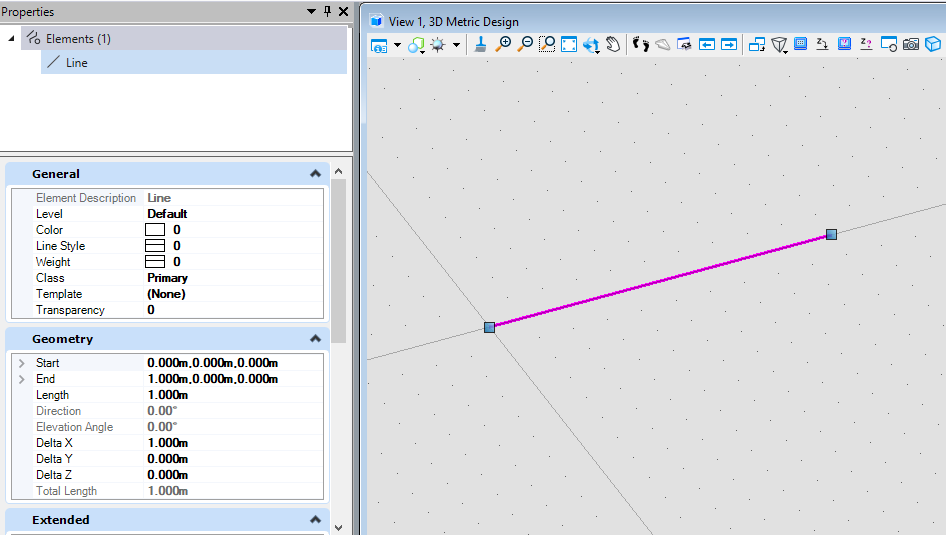Click the line's end handle in view
946x535 pixels.
[831, 235]
